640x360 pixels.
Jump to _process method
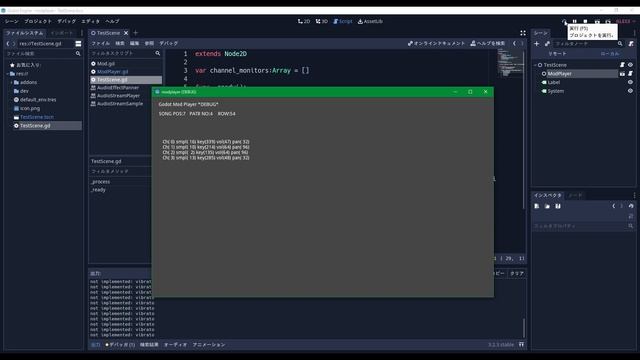coord(100,182)
